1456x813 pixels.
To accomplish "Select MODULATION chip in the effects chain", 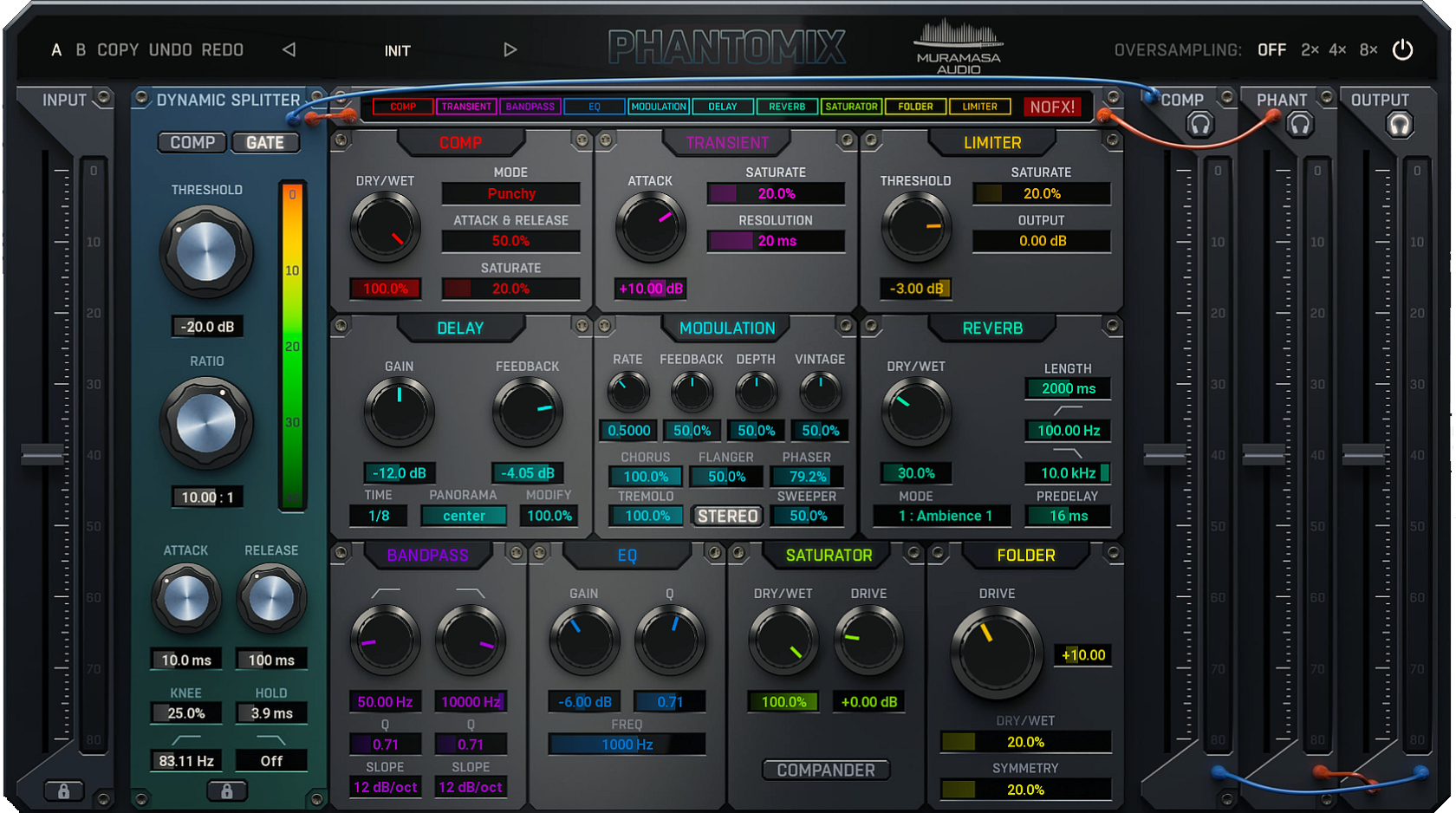I will tap(659, 107).
